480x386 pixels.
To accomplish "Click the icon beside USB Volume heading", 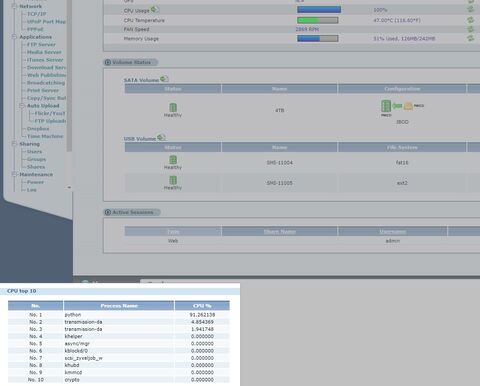I will (x=161, y=137).
